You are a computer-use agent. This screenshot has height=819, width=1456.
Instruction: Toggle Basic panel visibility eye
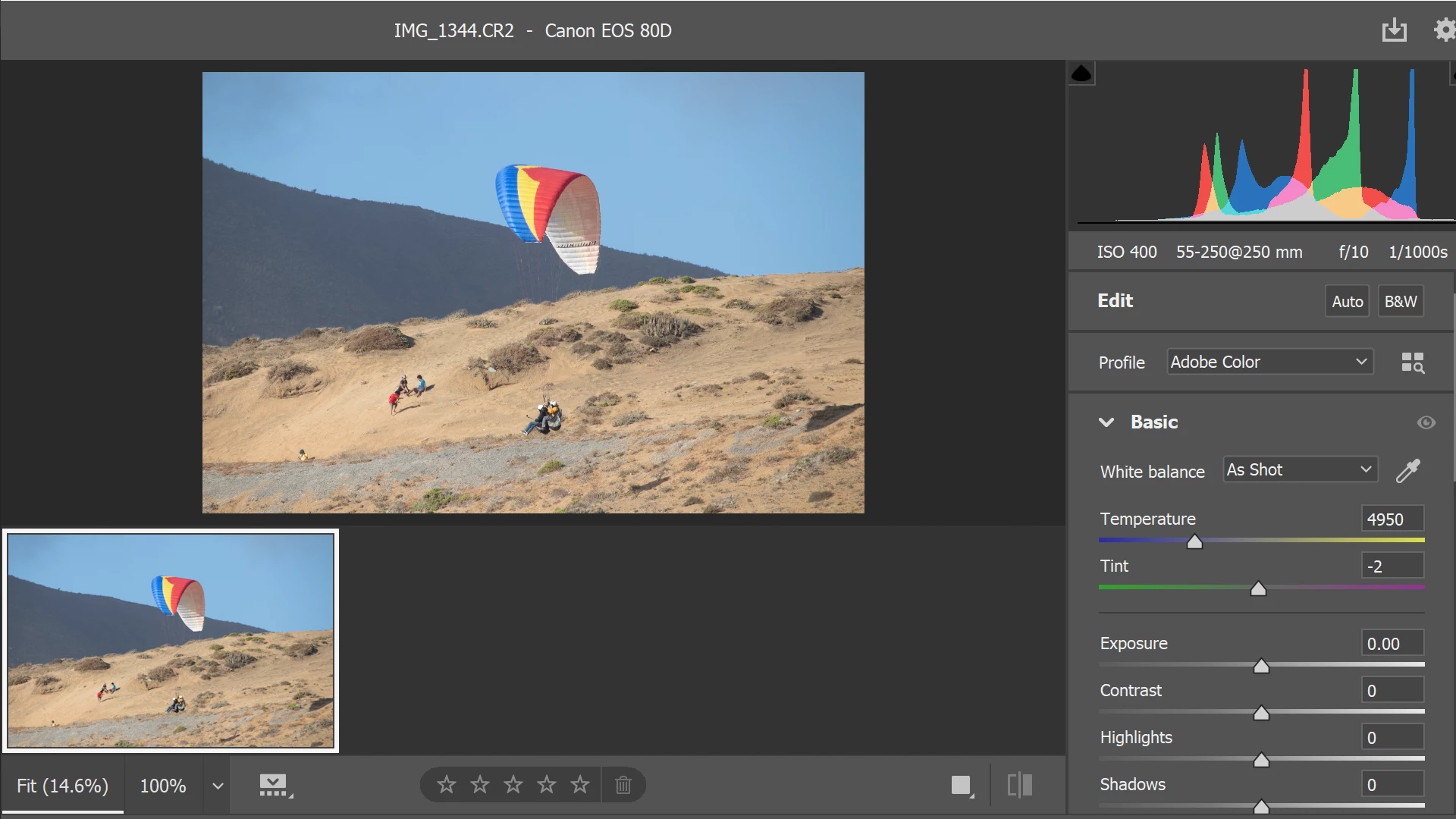1426,422
